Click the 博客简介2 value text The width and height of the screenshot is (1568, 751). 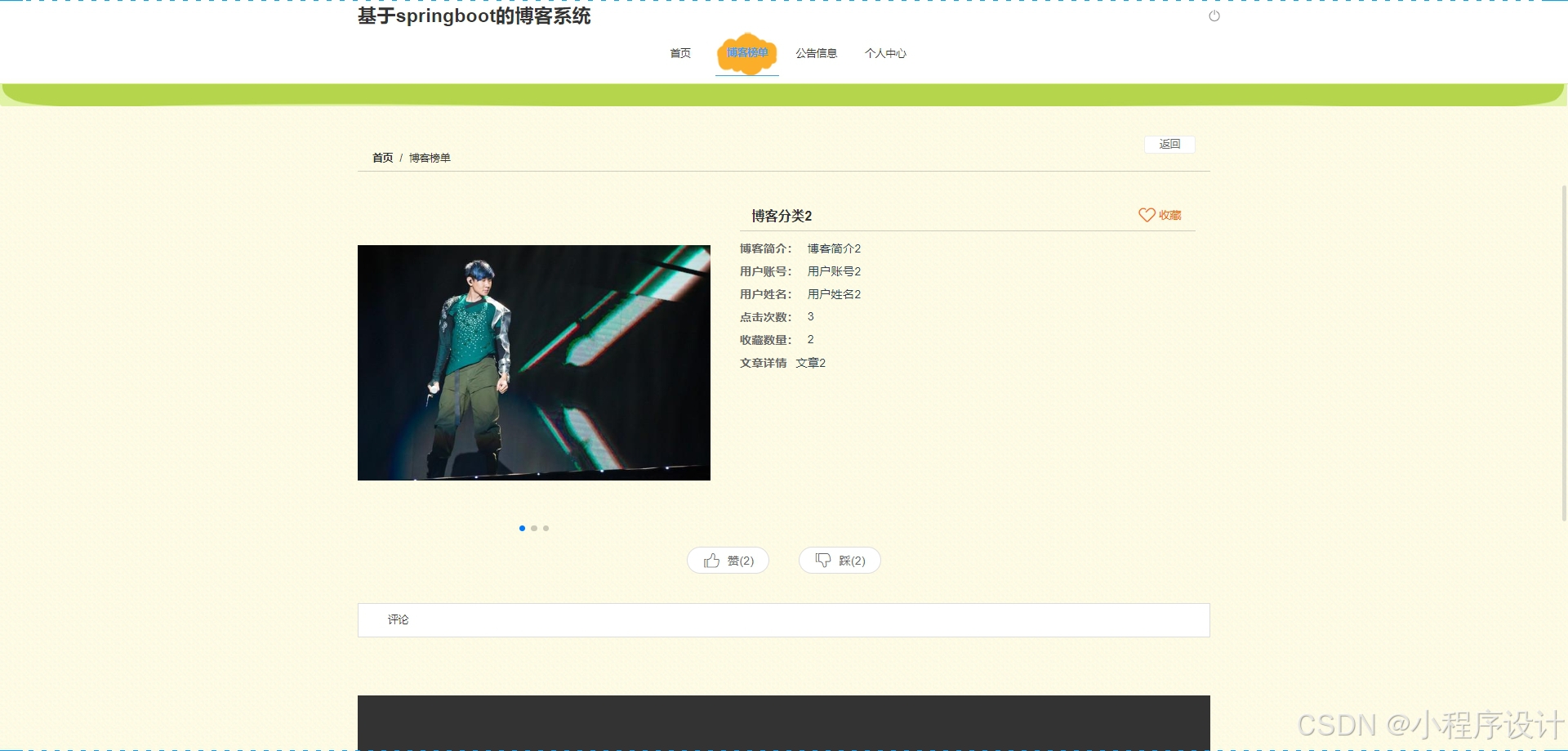(x=834, y=248)
